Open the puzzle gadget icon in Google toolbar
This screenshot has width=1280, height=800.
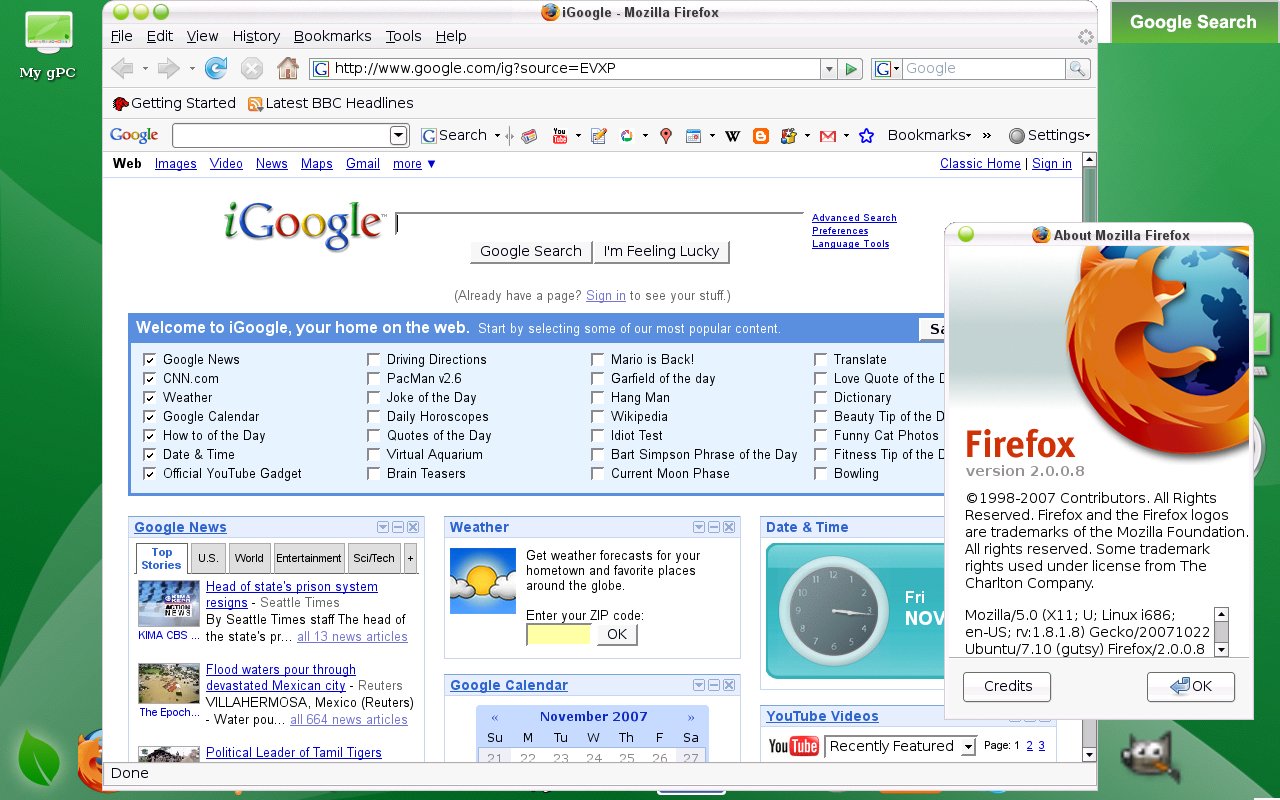(789, 136)
